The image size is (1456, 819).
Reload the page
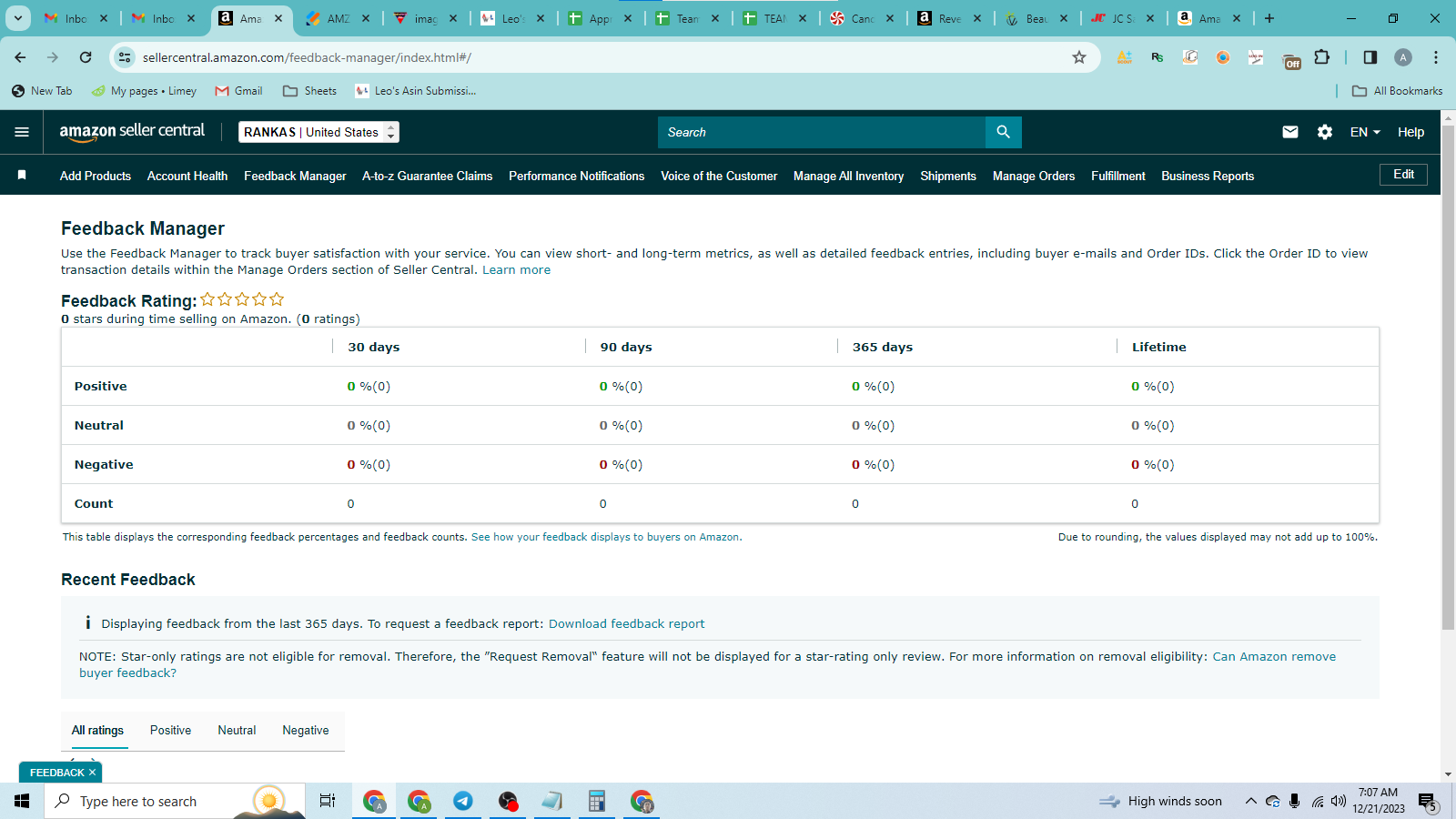click(86, 57)
